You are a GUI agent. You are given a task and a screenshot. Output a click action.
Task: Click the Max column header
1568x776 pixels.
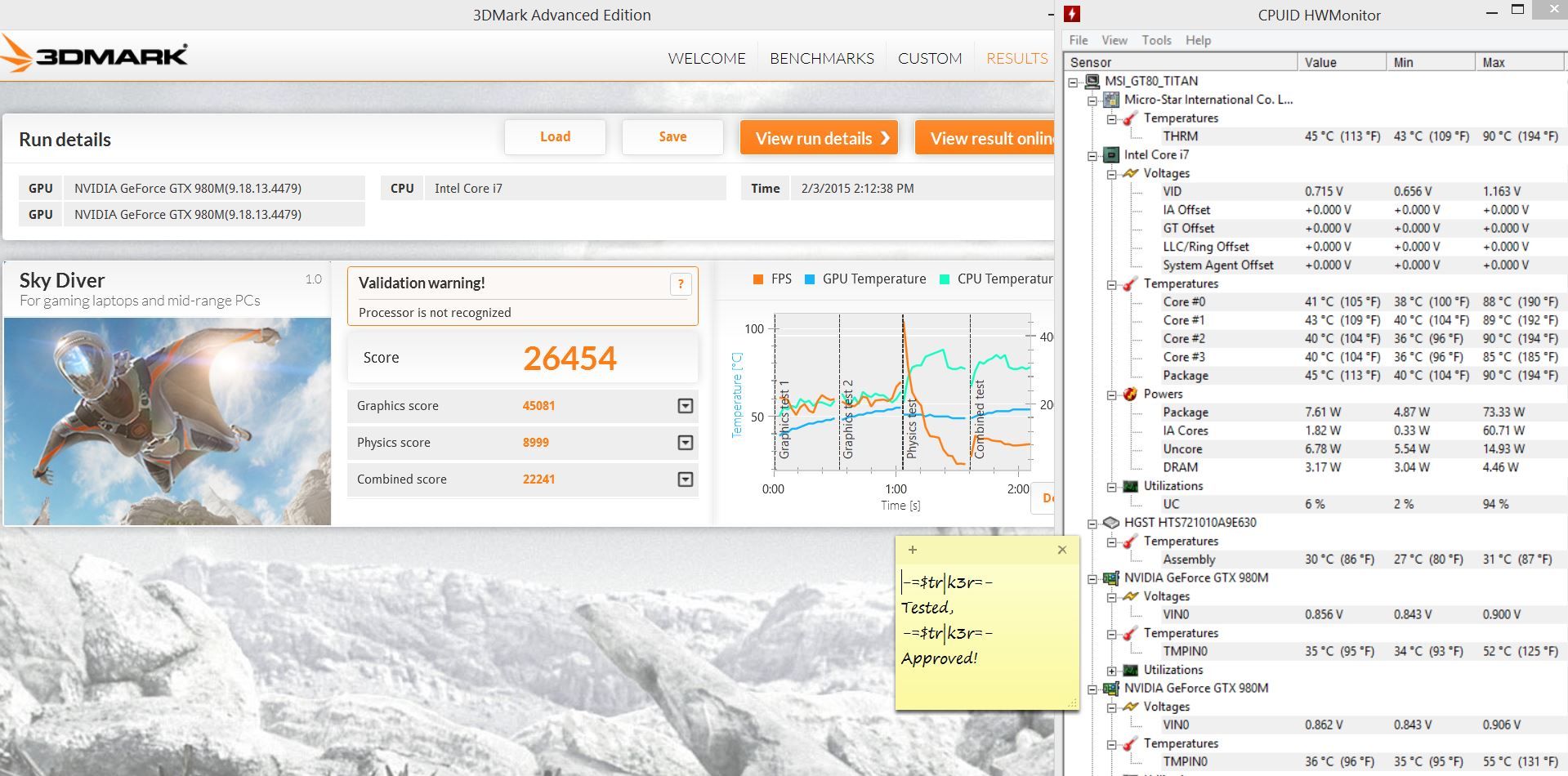pyautogui.click(x=1520, y=62)
